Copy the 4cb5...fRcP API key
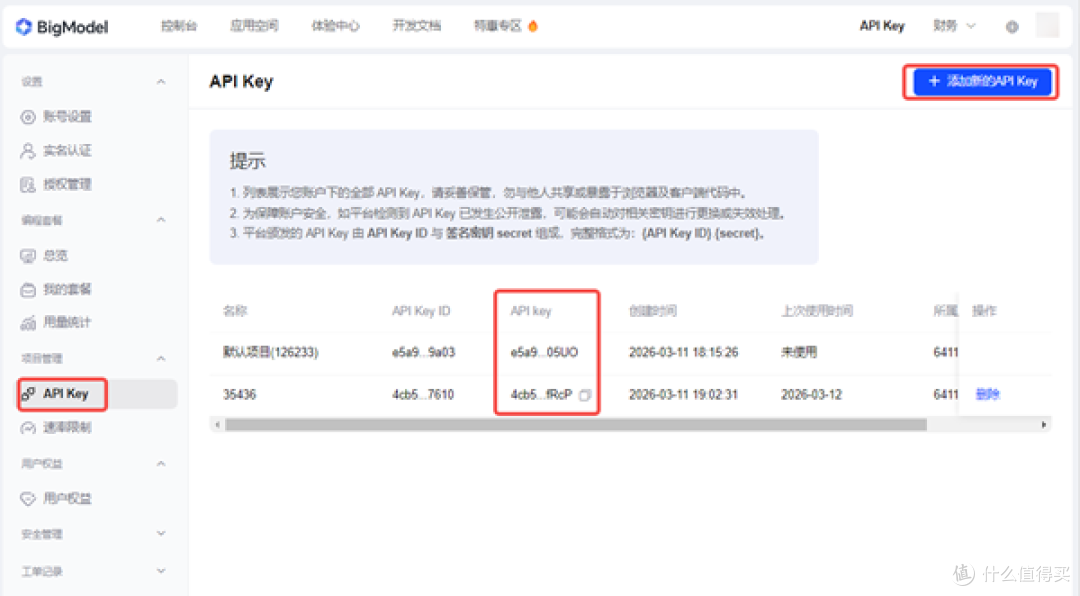The image size is (1080, 596). [585, 395]
